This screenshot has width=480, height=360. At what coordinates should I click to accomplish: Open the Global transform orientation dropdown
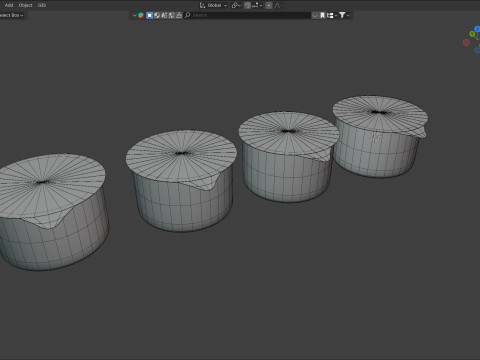[214, 5]
